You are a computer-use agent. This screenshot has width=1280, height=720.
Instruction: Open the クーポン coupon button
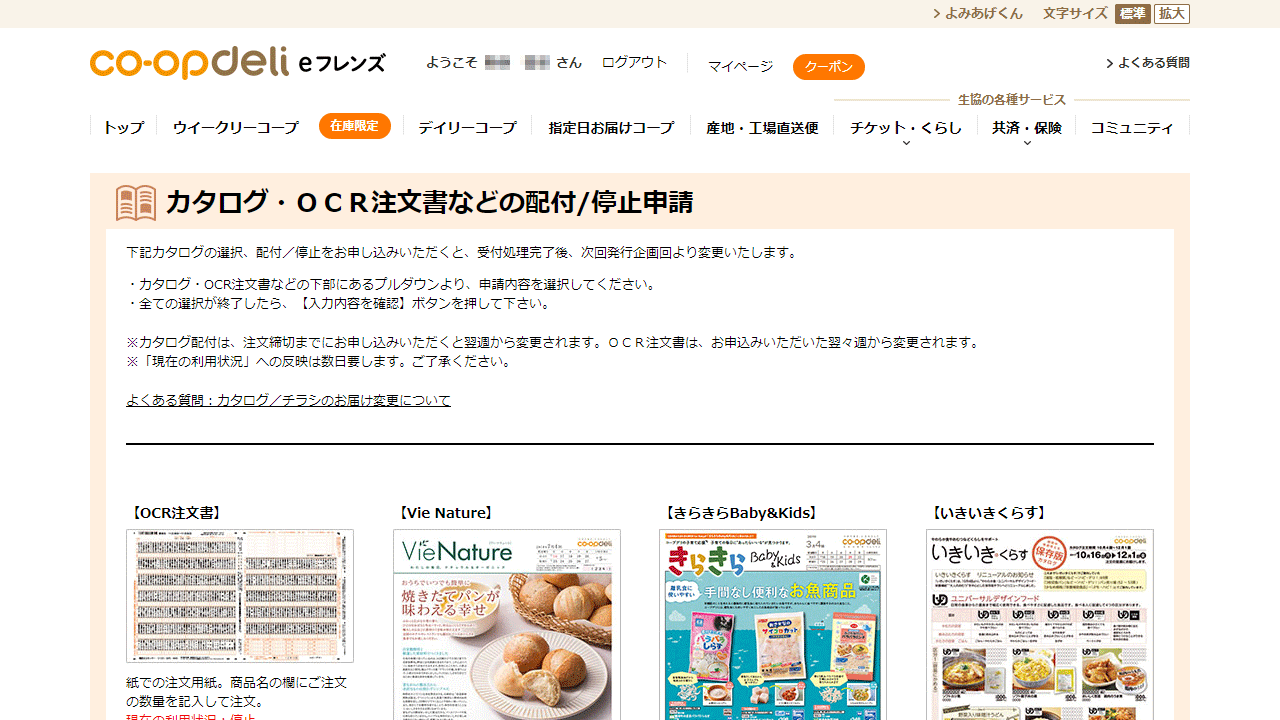tap(829, 67)
